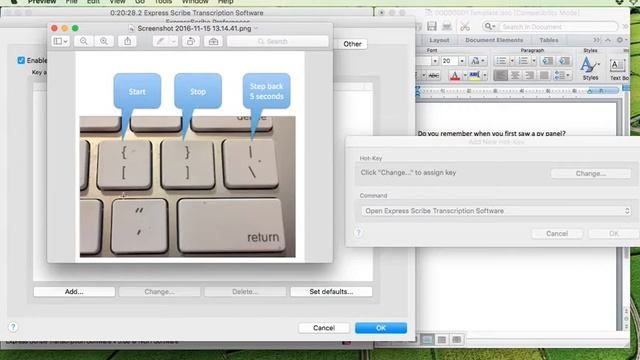640x360 pixels.
Task: Open the Document Elements ribbon tab
Action: (494, 40)
